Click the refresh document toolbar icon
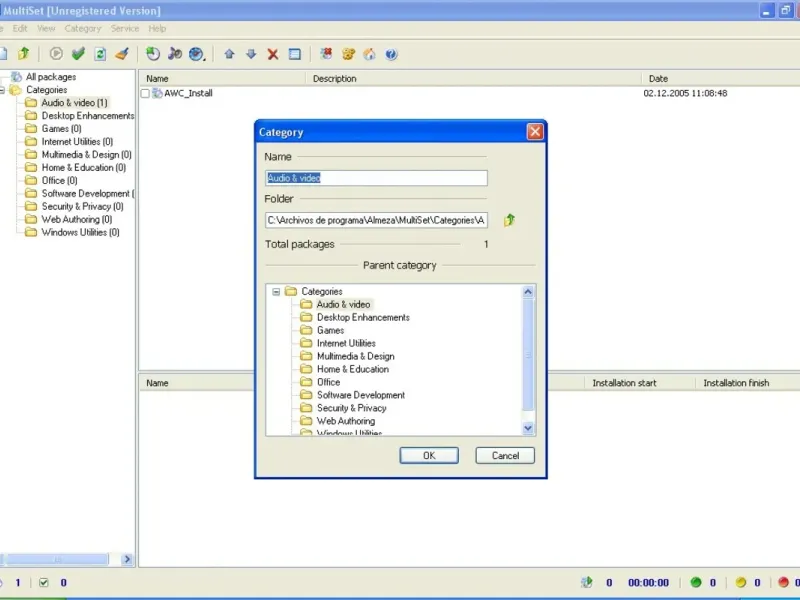The width and height of the screenshot is (800, 600). click(x=100, y=54)
